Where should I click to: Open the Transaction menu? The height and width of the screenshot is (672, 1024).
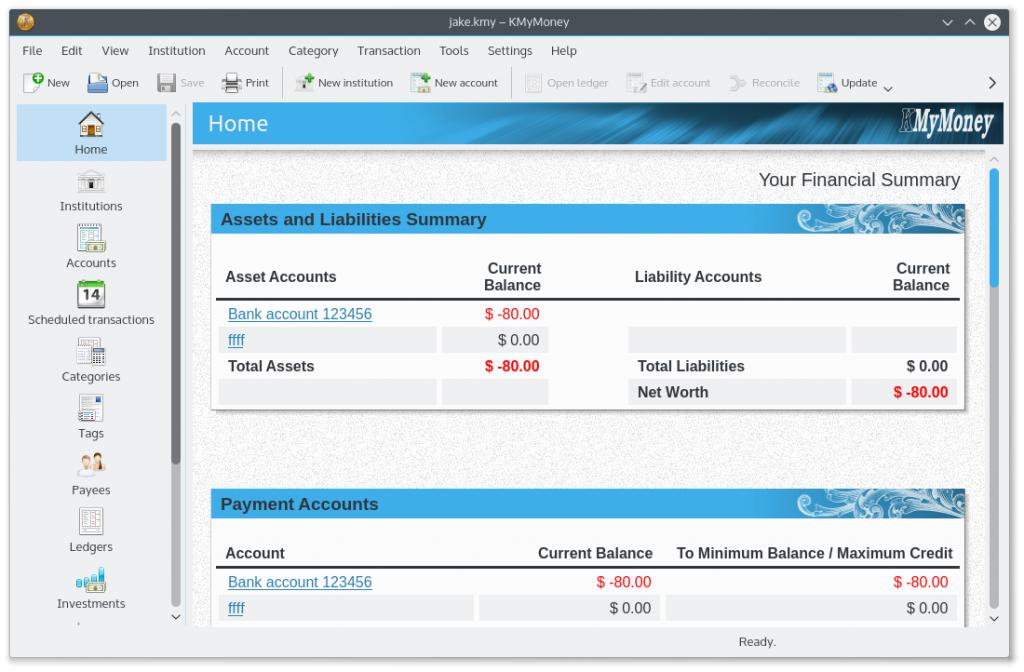tap(388, 51)
